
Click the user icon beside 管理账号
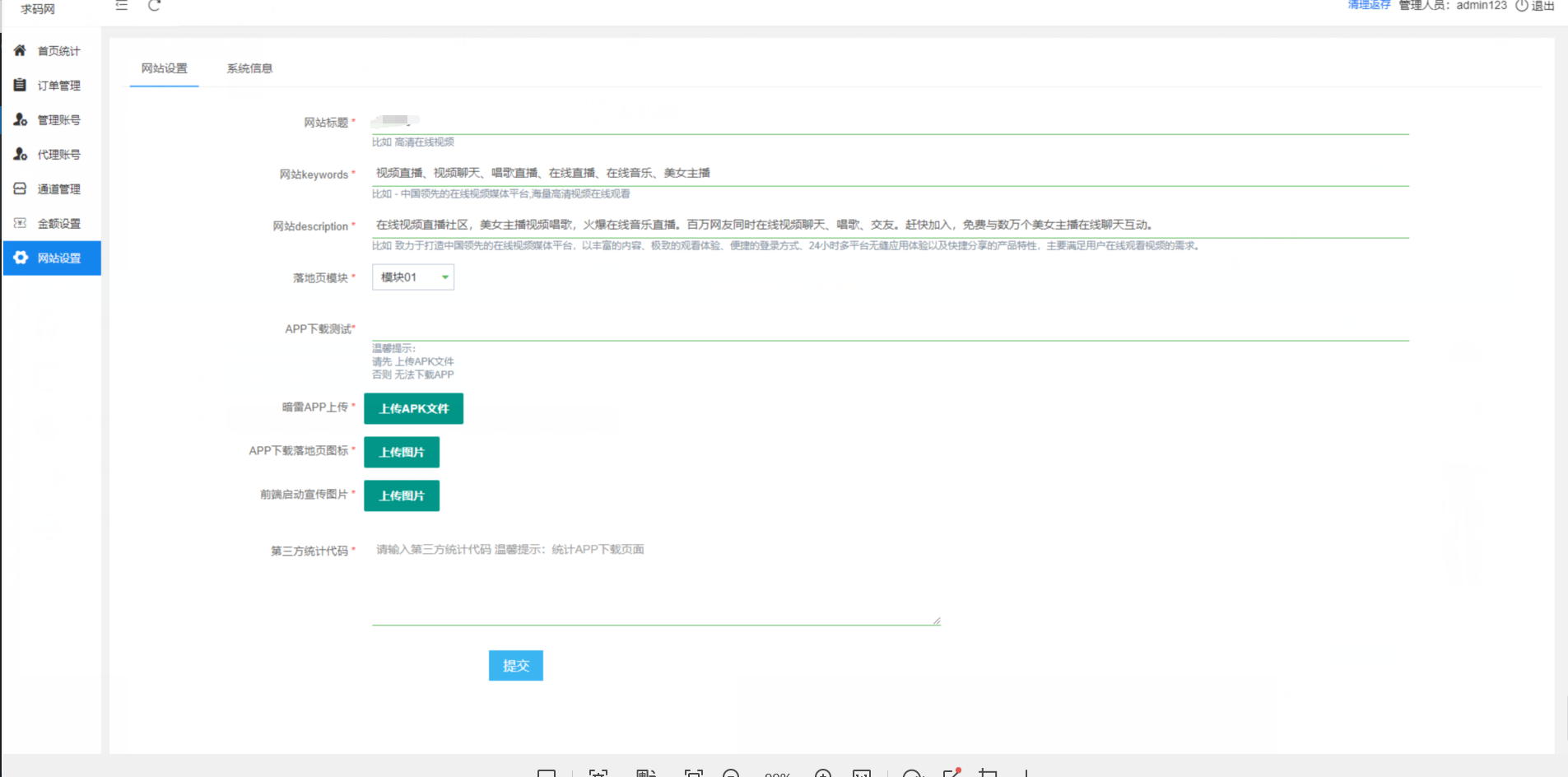click(x=20, y=119)
